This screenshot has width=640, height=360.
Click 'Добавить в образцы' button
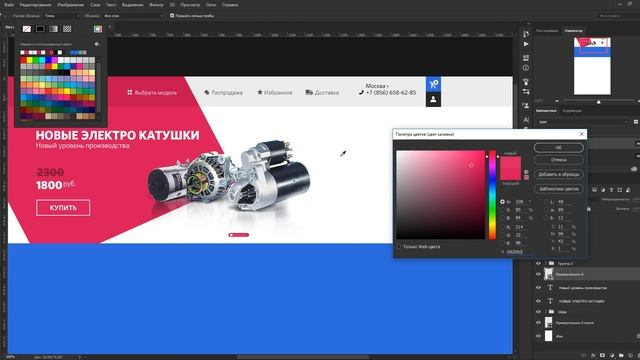click(x=558, y=174)
